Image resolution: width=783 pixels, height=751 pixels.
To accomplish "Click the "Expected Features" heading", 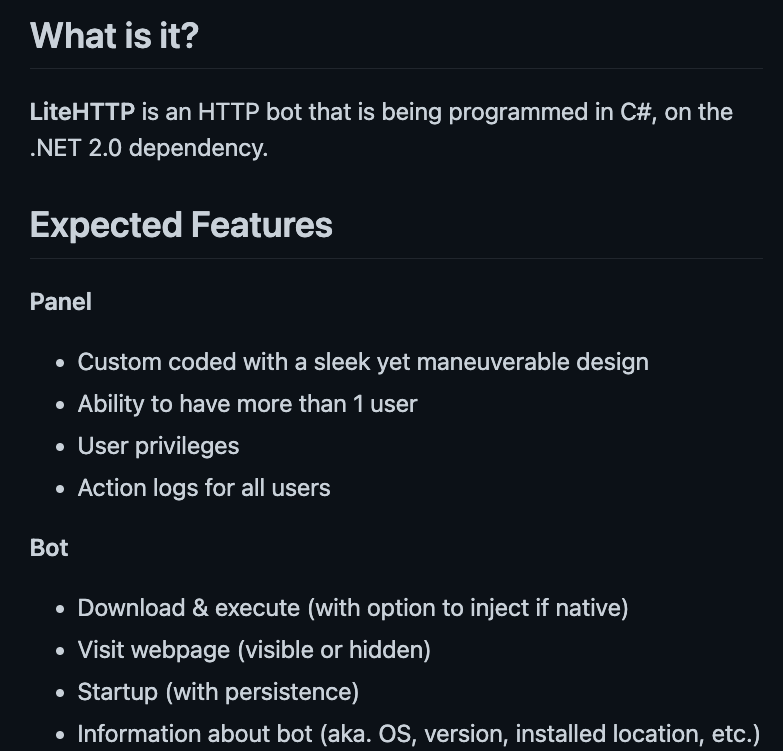I will click(181, 225).
